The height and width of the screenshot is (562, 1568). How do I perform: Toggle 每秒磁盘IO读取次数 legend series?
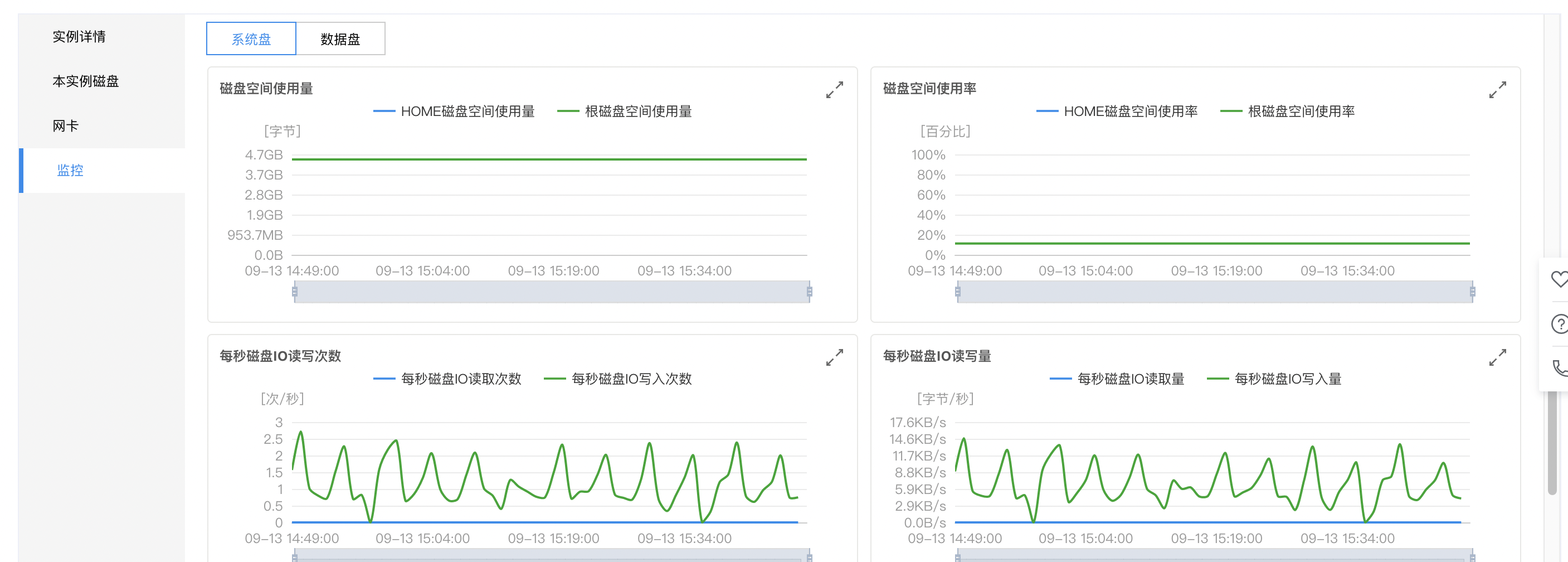447,379
